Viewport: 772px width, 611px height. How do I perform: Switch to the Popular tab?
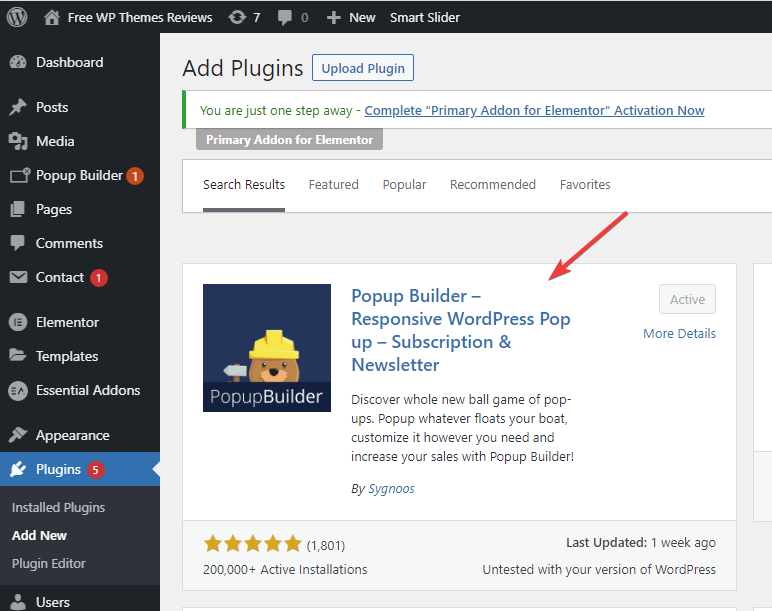[404, 185]
